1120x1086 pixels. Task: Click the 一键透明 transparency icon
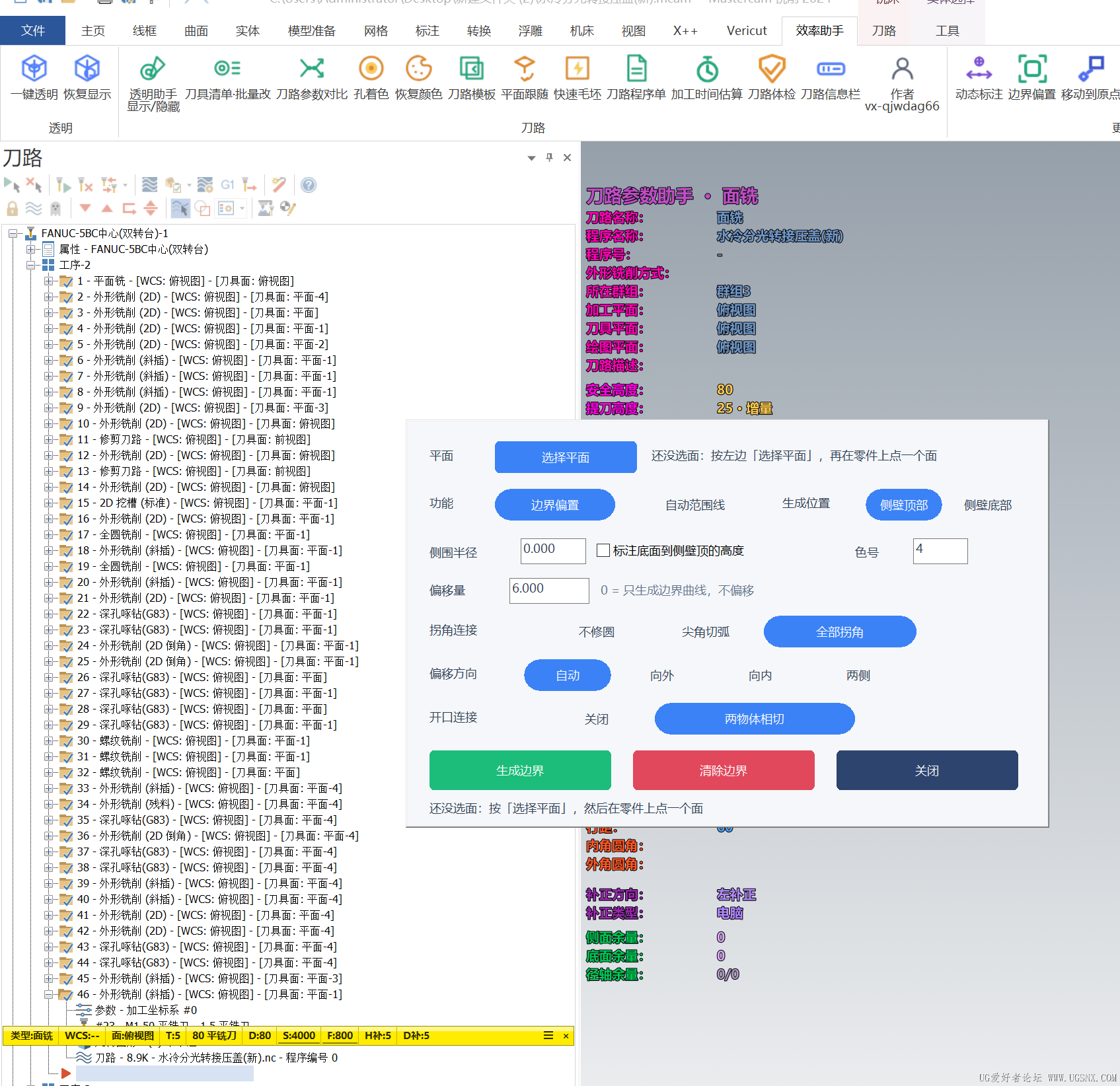coord(34,69)
